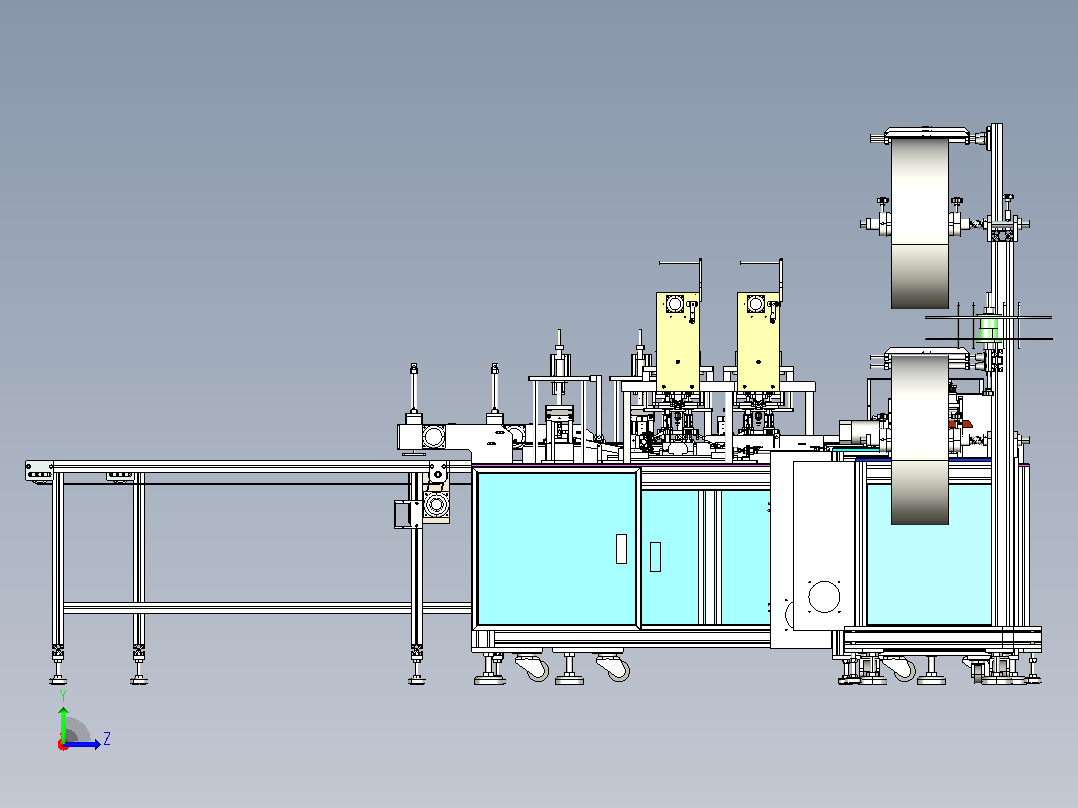Click the green Y axis arrow
Image resolution: width=1078 pixels, height=808 pixels.
[63, 723]
